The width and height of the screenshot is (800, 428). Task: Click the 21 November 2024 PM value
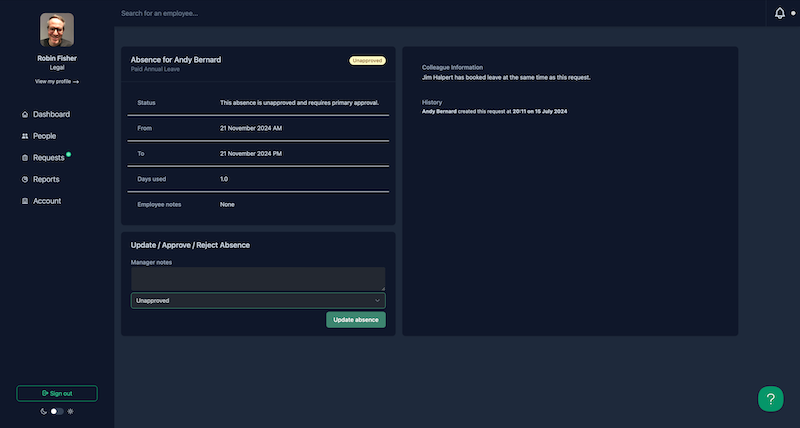[251, 154]
